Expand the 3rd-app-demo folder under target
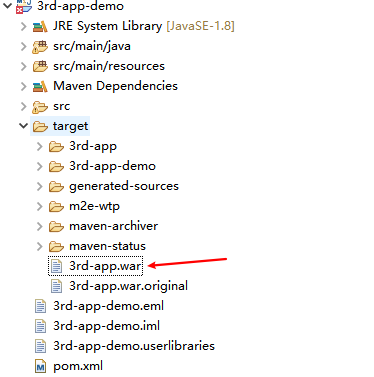Image resolution: width=374 pixels, height=377 pixels. point(40,166)
